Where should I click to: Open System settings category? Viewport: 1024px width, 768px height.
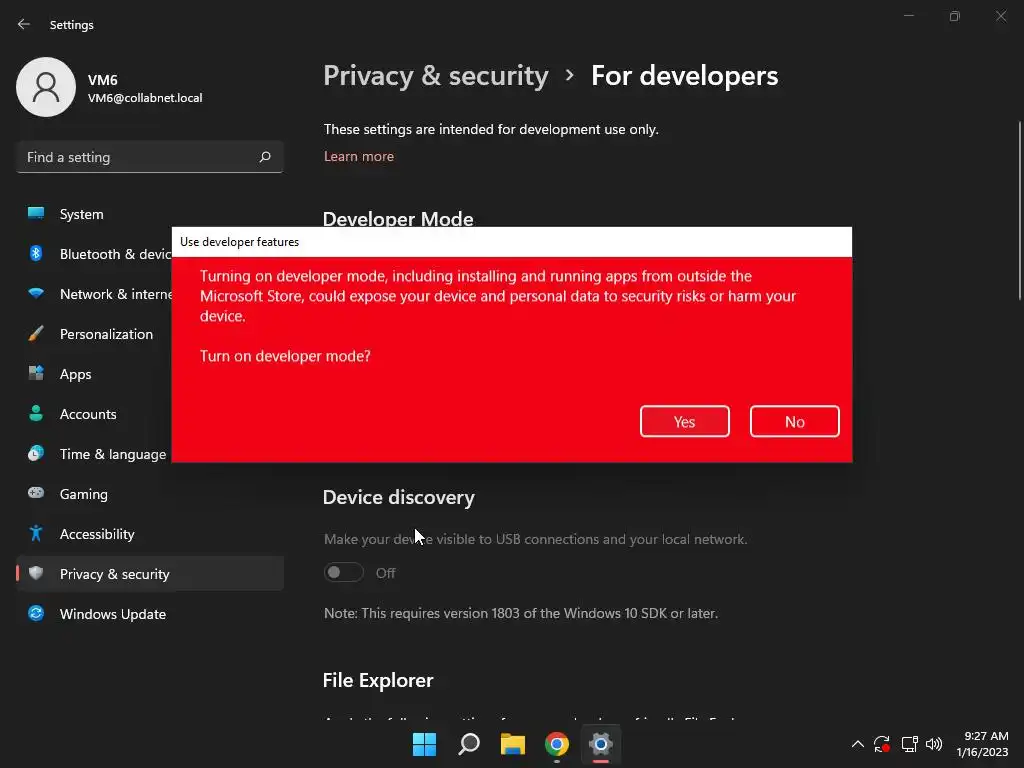(150, 214)
